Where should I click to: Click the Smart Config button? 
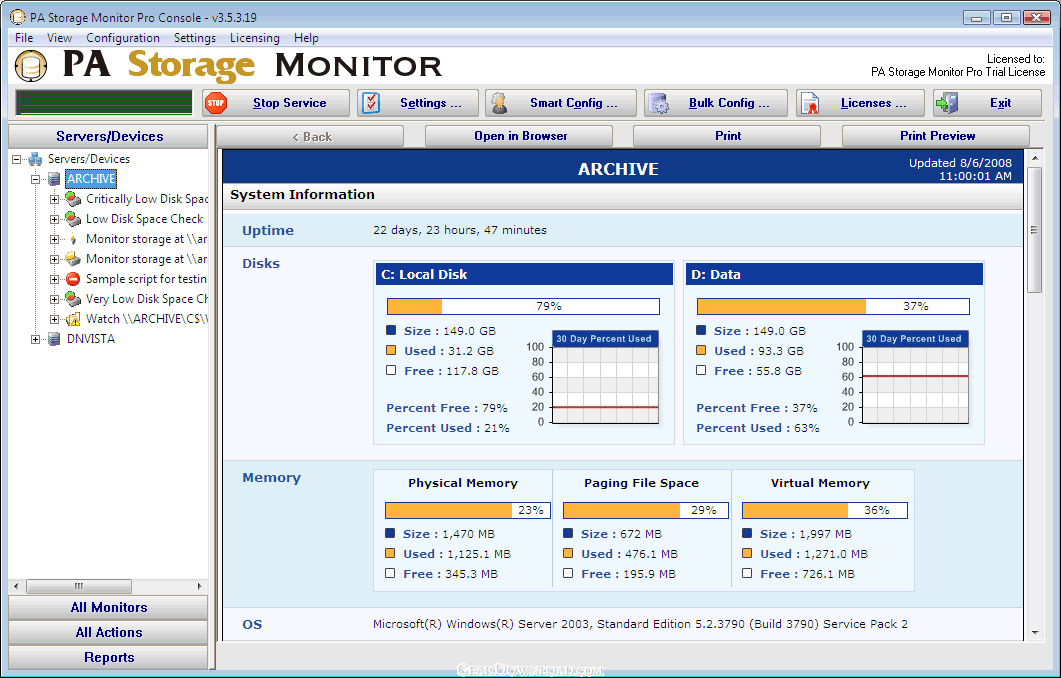tap(561, 103)
